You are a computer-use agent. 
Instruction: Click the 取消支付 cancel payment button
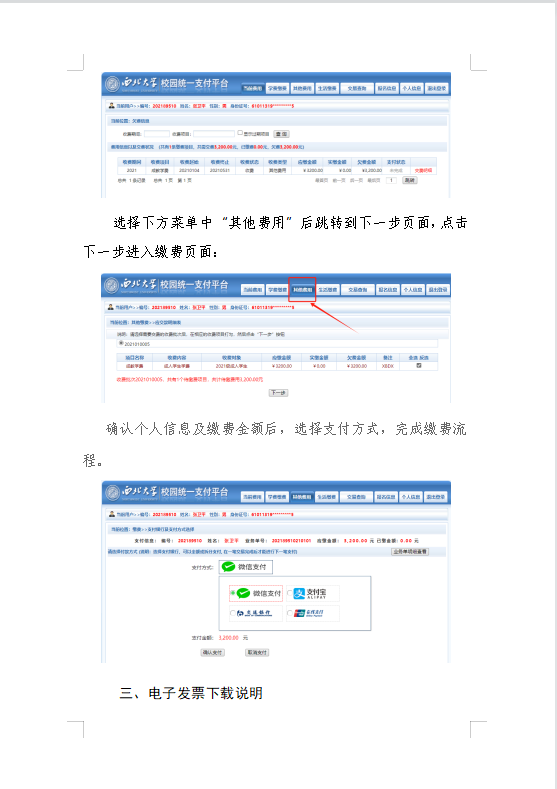[257, 653]
